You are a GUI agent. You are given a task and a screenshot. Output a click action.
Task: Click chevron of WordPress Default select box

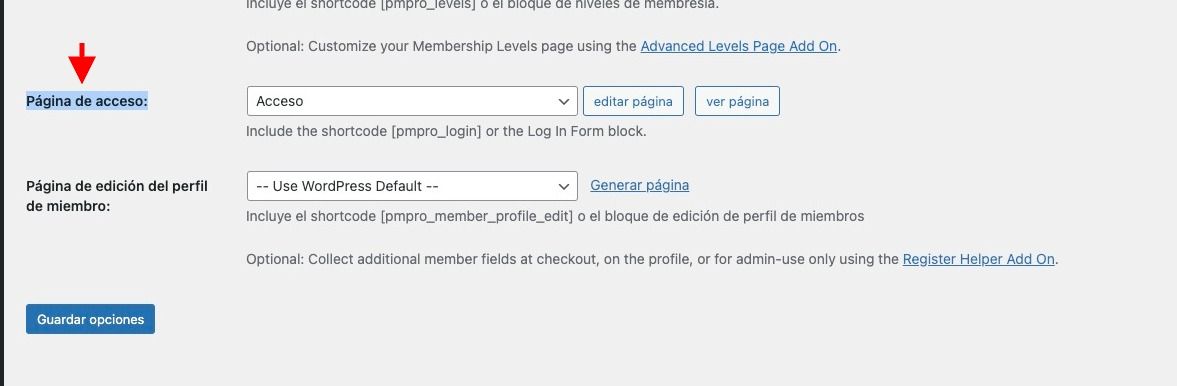click(564, 186)
